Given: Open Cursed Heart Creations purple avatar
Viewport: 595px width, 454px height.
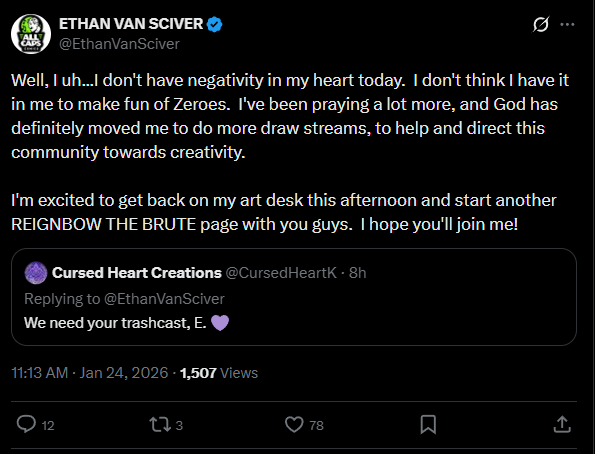Looking at the screenshot, I should point(36,273).
